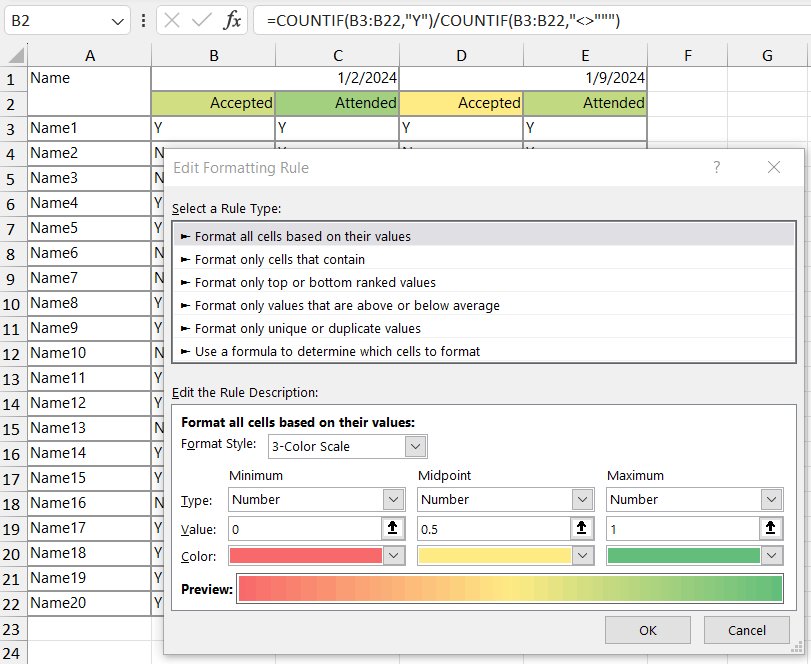The height and width of the screenshot is (664, 811).
Task: Click the color scale Preview gradient bar
Action: 510,588
